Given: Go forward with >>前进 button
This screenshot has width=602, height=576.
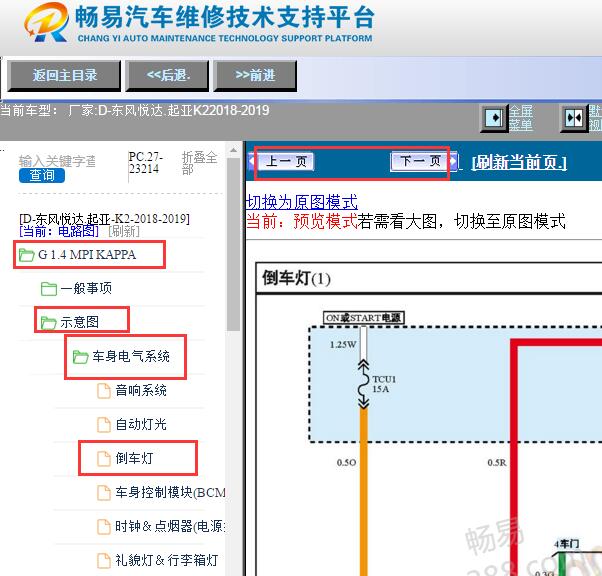Looking at the screenshot, I should (255, 76).
